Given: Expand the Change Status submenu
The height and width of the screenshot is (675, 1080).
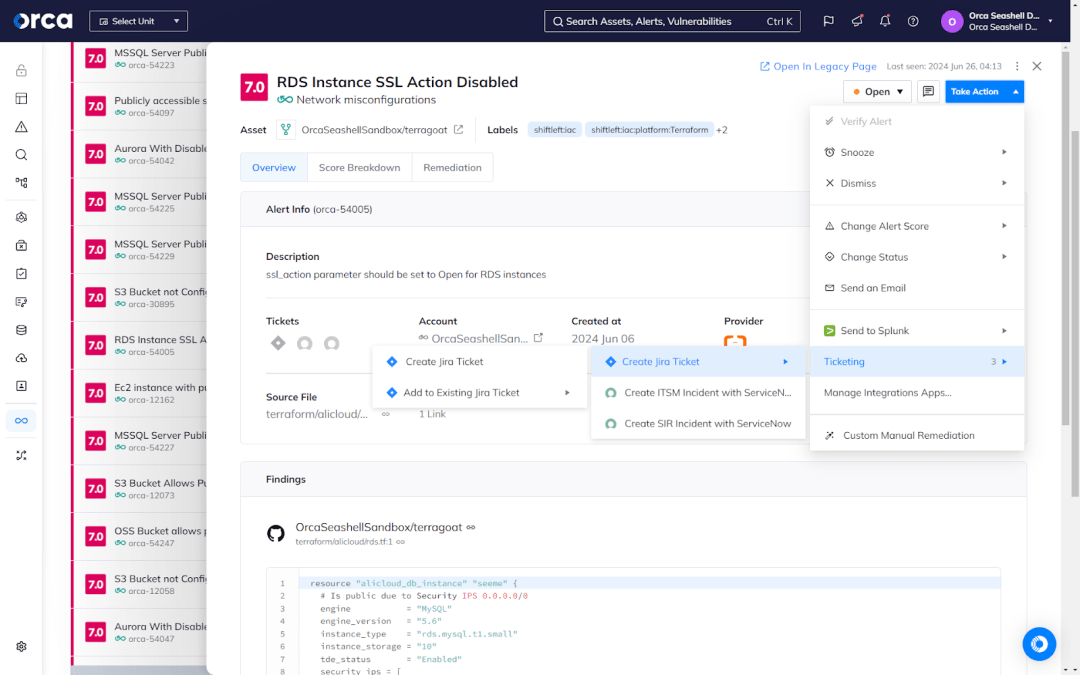Looking at the screenshot, I should [1004, 257].
